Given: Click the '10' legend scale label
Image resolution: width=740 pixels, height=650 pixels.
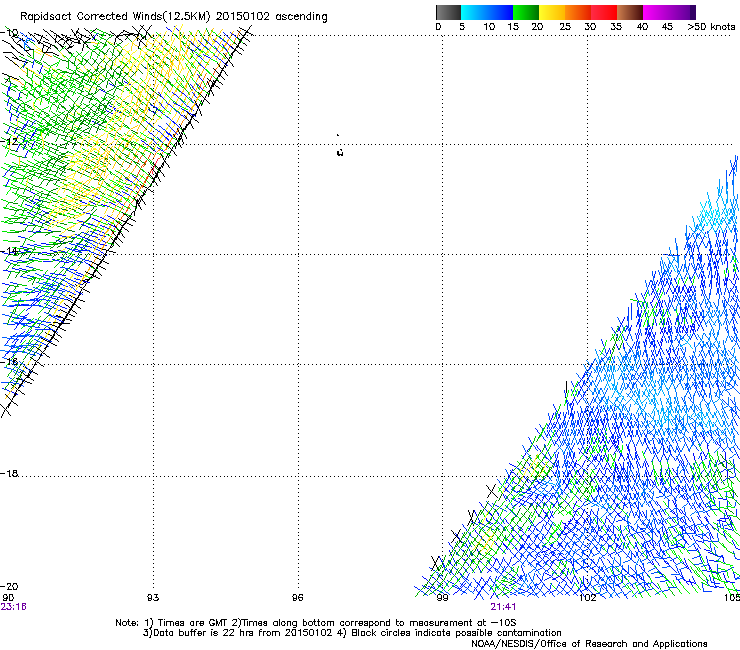Looking at the screenshot, I should pos(489,27).
